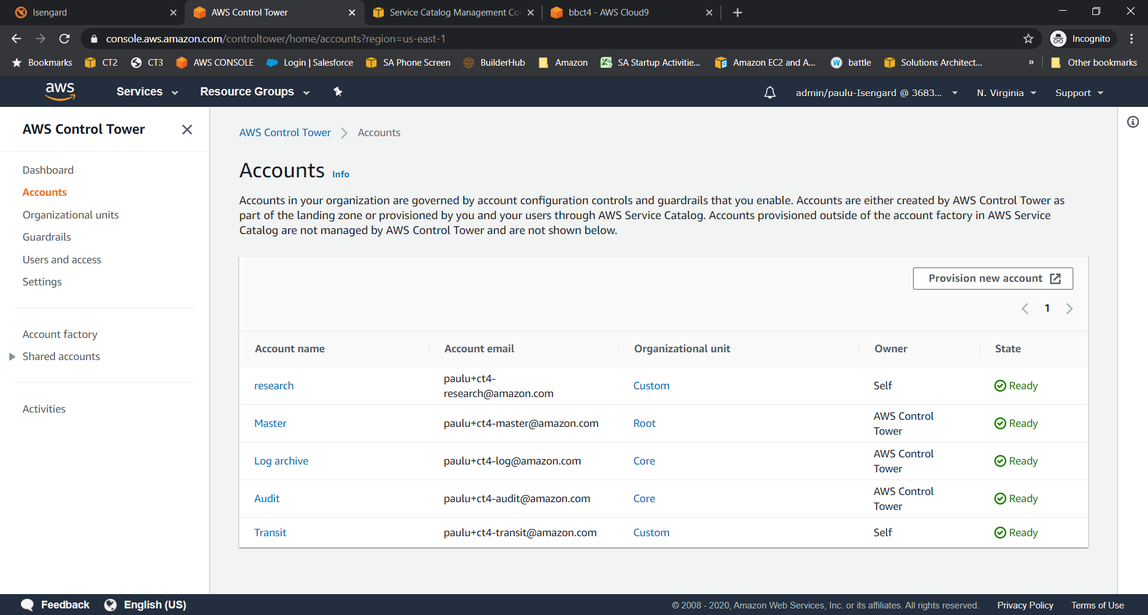Click the AWS Control Tower breadcrumb link
Screen dimensions: 1148x615
pyautogui.click(x=285, y=133)
